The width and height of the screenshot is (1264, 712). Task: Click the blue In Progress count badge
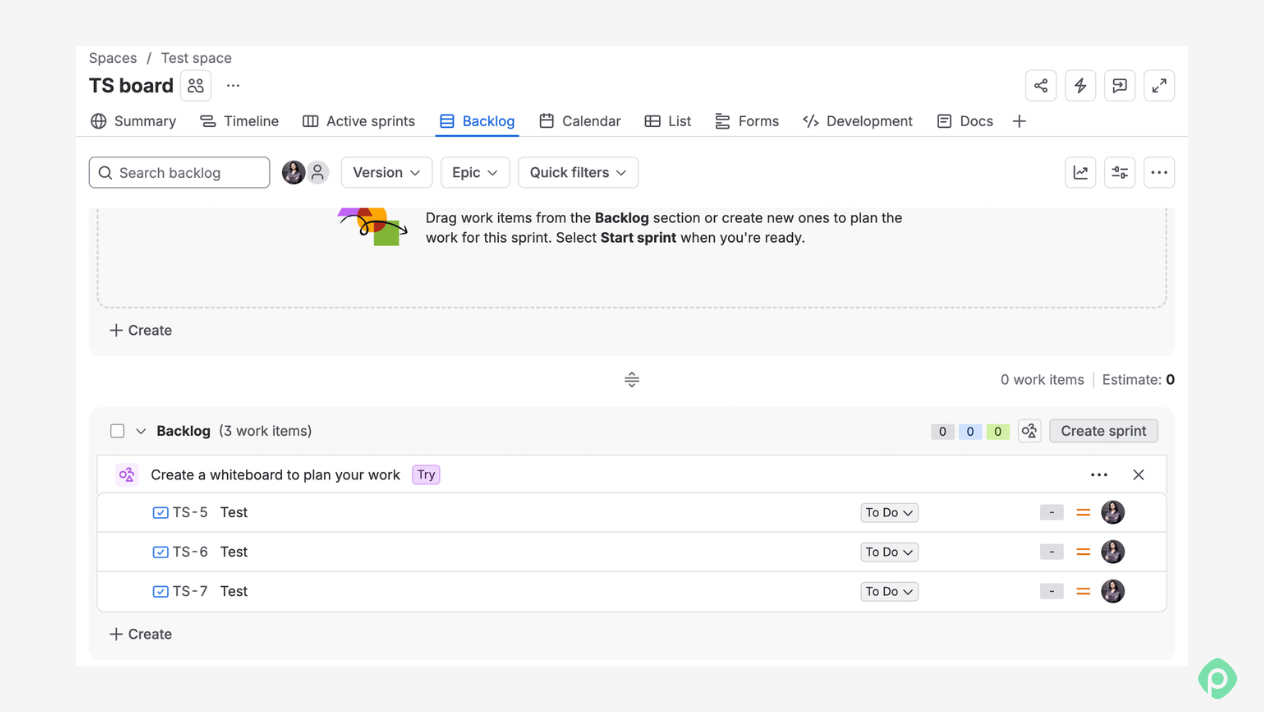point(970,432)
